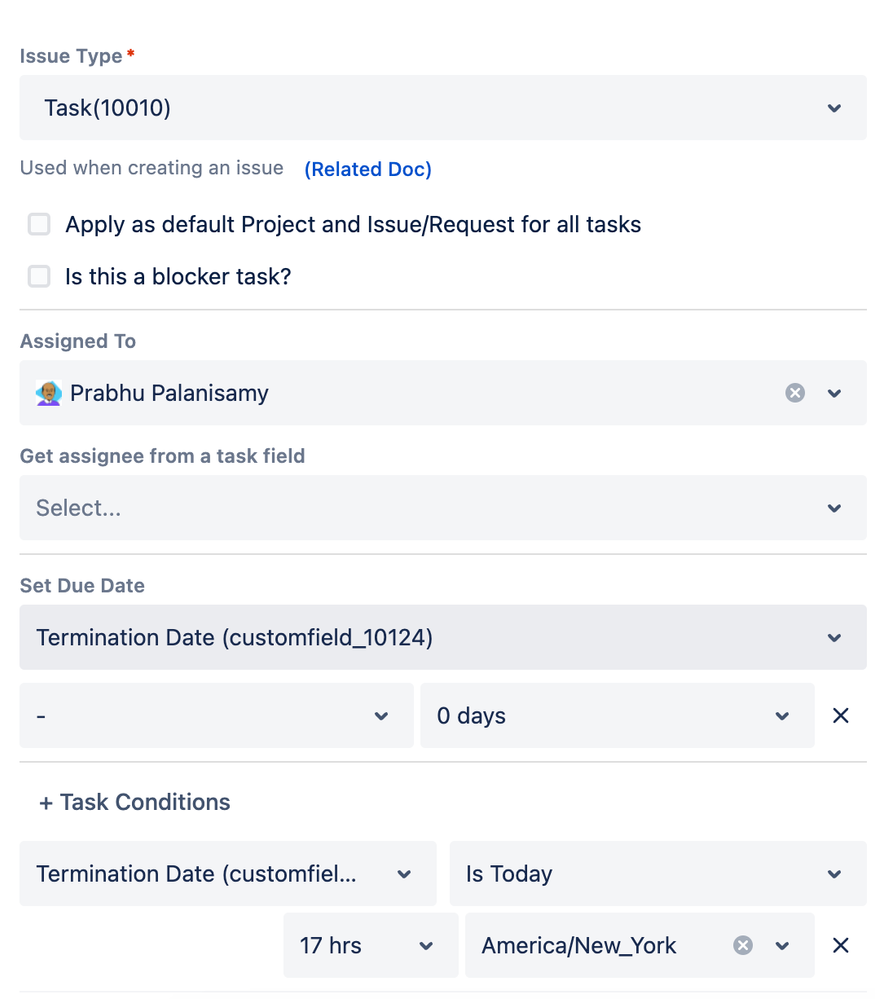This screenshot has width=875, height=999.
Task: Click the "(Related Doc)" link
Action: click(x=367, y=168)
